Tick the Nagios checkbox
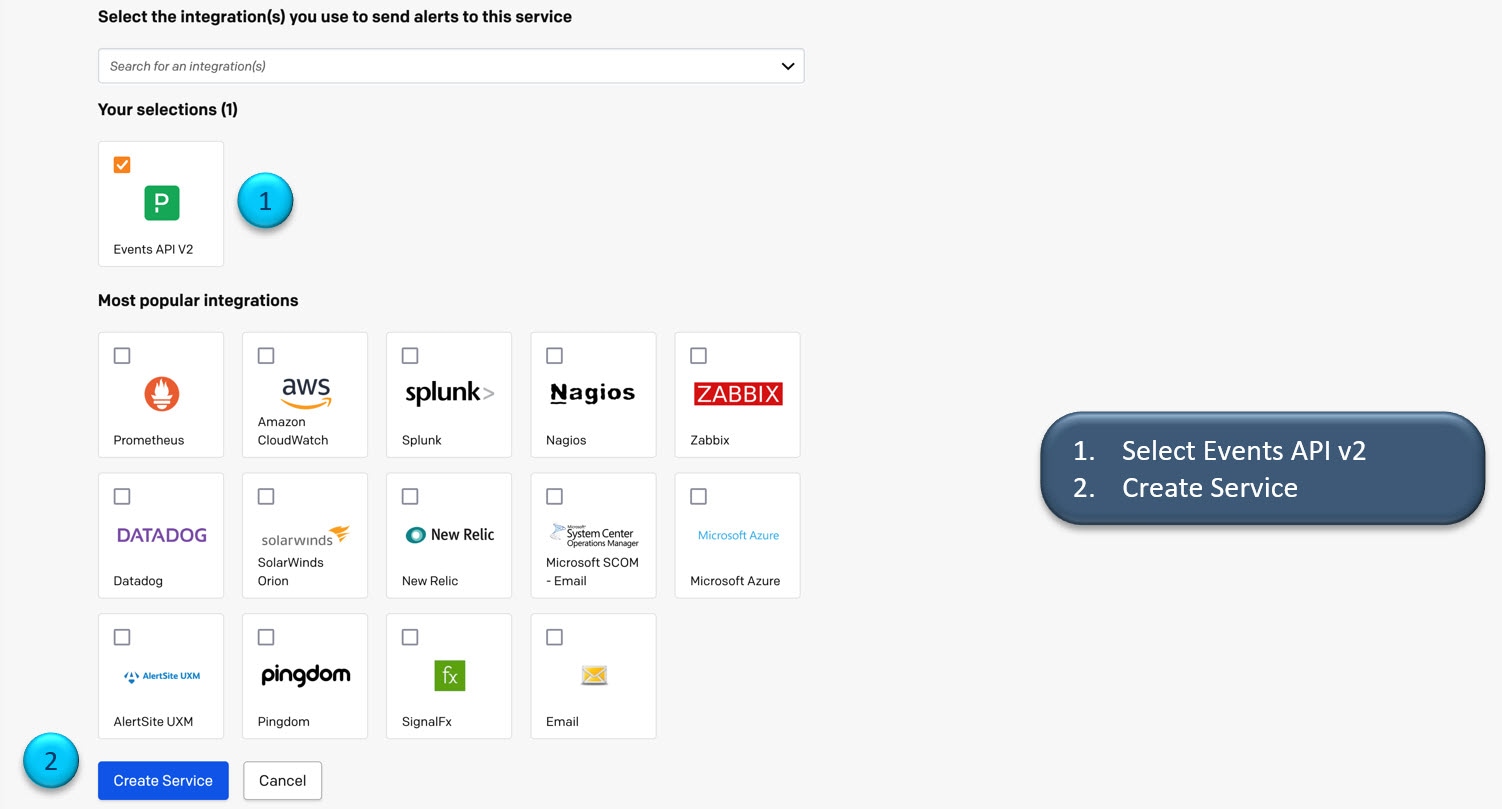The width and height of the screenshot is (1502, 809). (554, 356)
